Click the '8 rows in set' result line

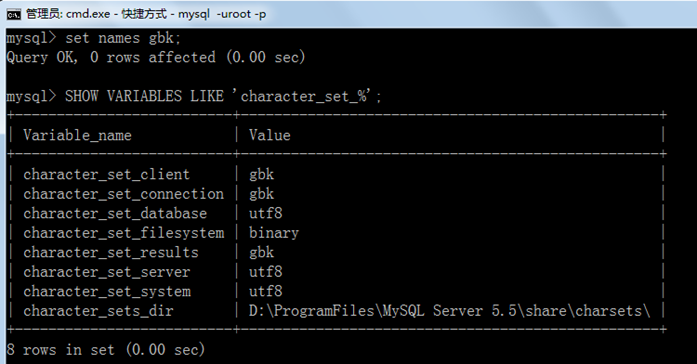(106, 350)
